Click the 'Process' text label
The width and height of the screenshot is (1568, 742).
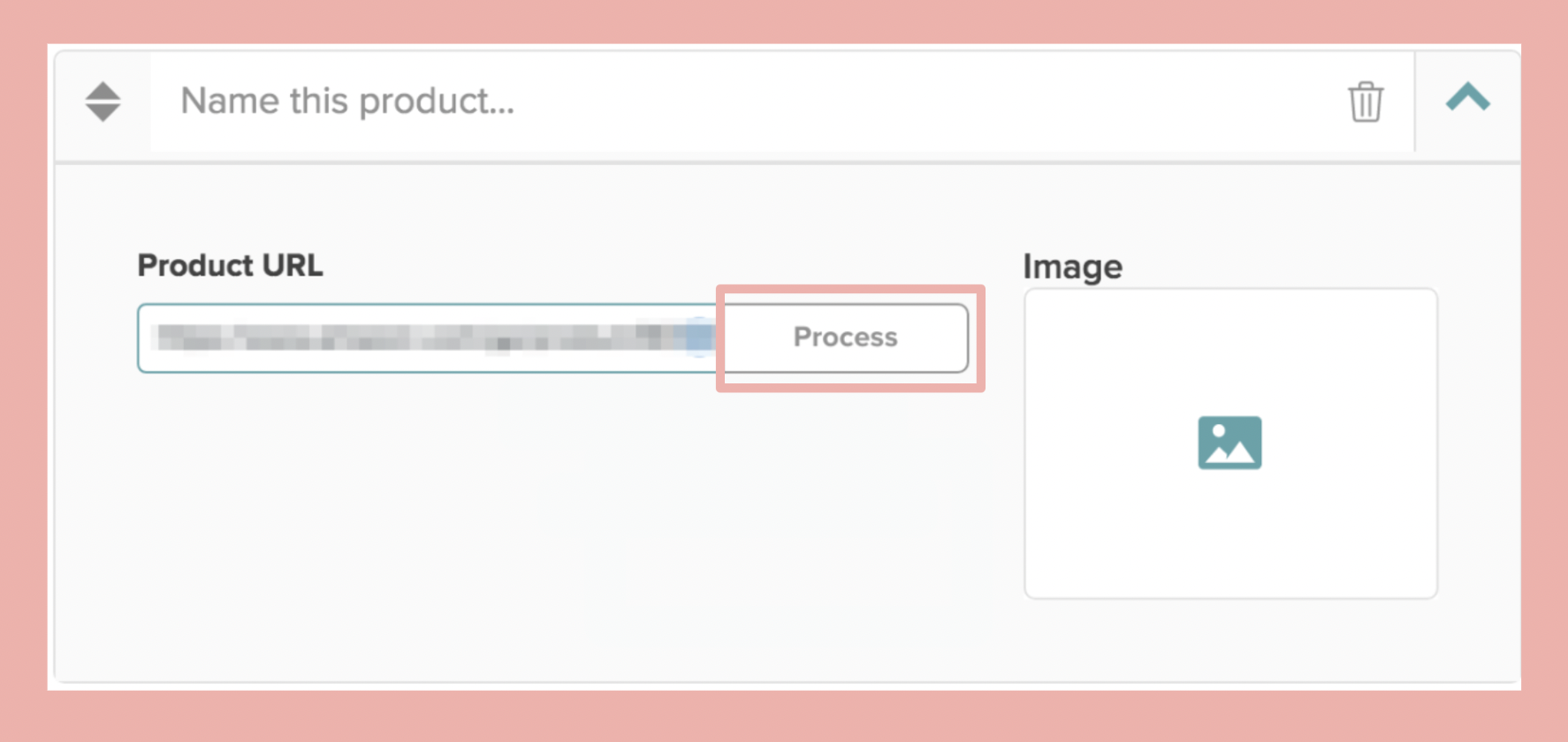845,337
